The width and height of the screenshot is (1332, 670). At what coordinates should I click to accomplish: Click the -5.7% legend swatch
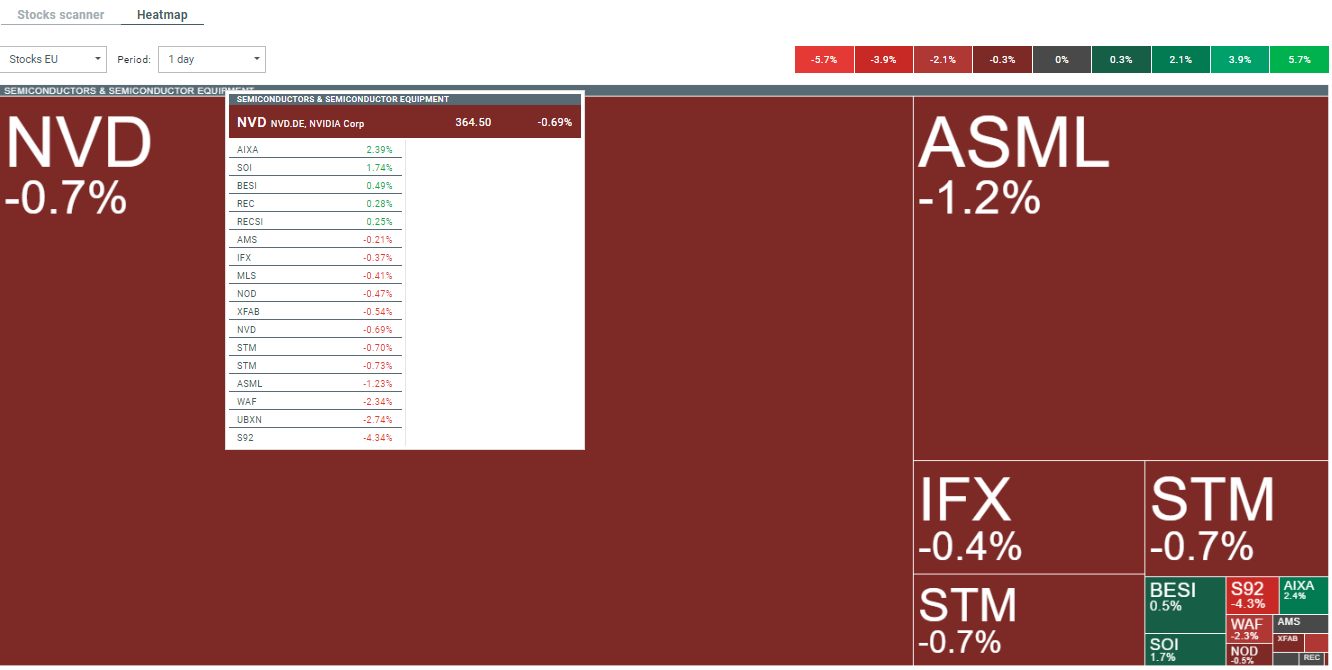coord(824,60)
